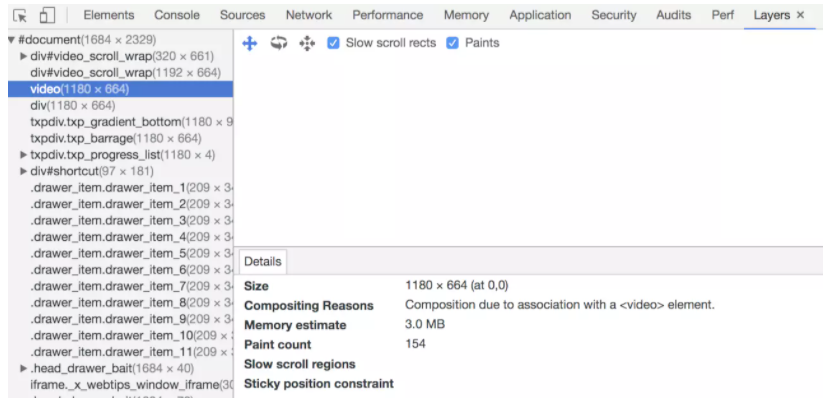Click the Paint count value 154
This screenshot has width=834, height=408.
tap(415, 344)
